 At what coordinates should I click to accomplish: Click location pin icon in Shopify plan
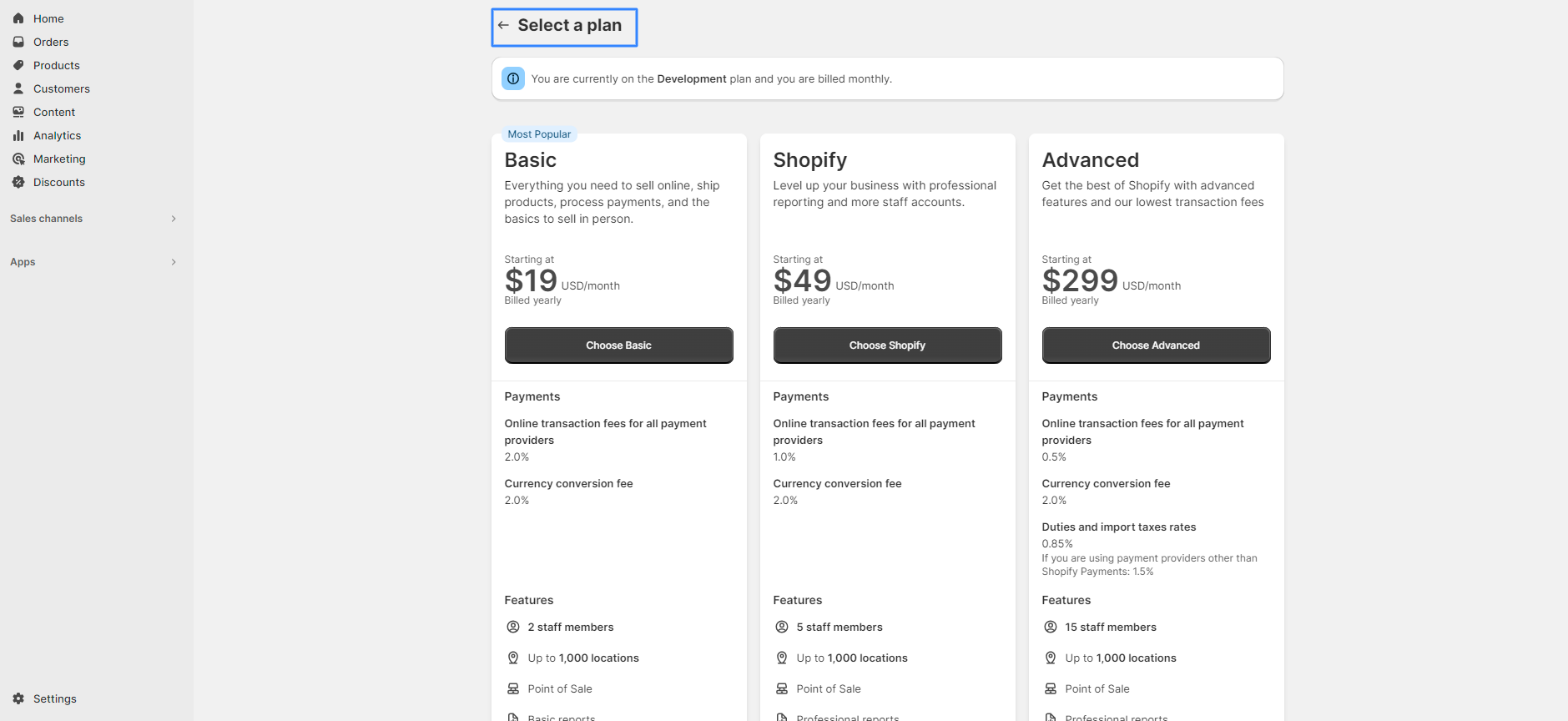(x=782, y=658)
